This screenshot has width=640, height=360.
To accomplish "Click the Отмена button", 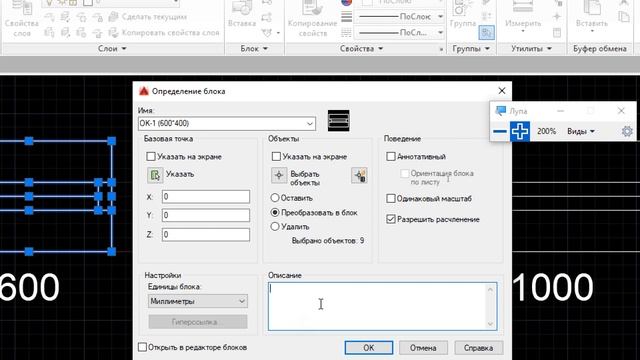I will [x=423, y=348].
